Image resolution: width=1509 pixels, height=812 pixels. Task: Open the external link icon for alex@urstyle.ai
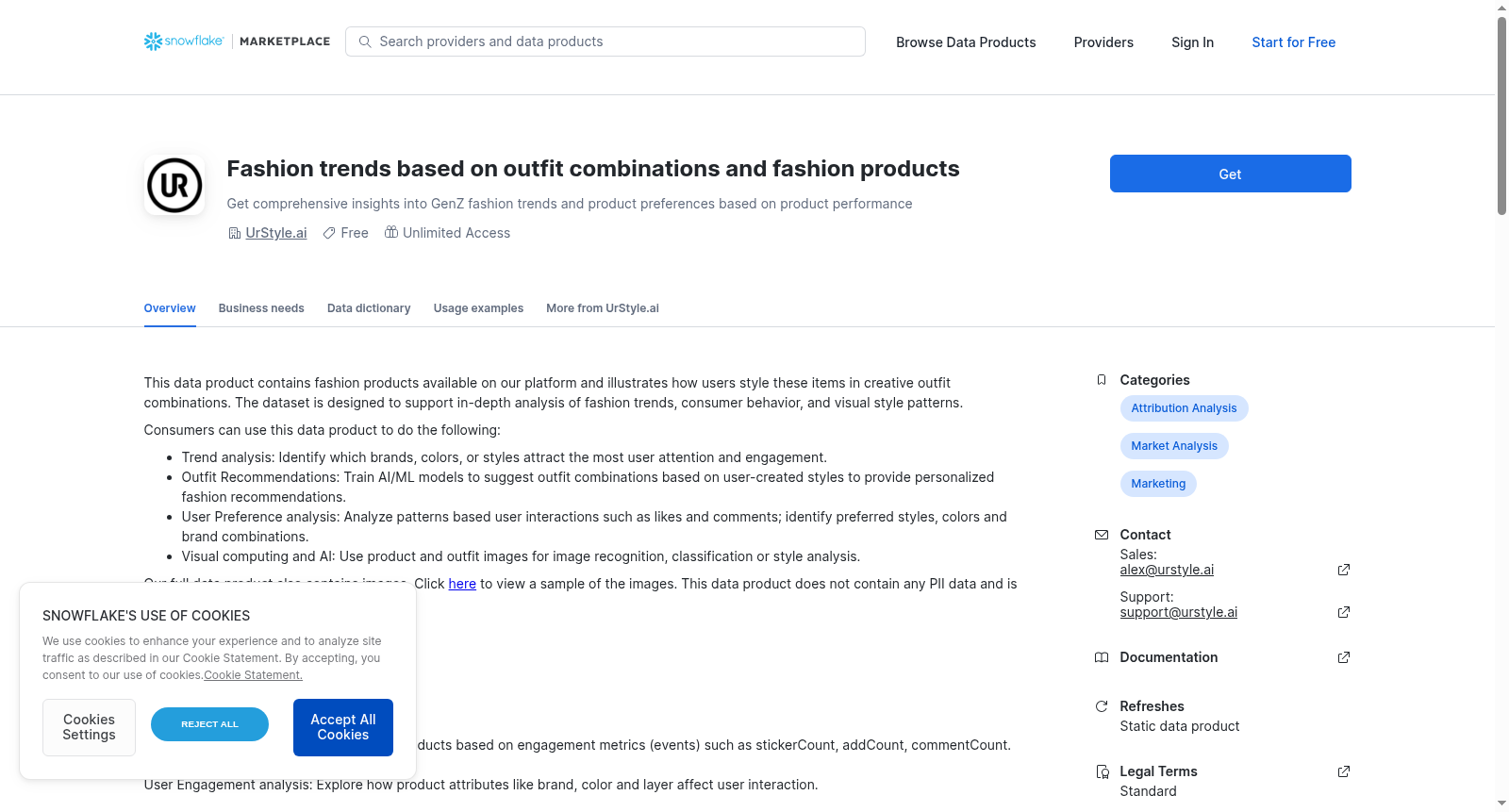click(x=1344, y=570)
